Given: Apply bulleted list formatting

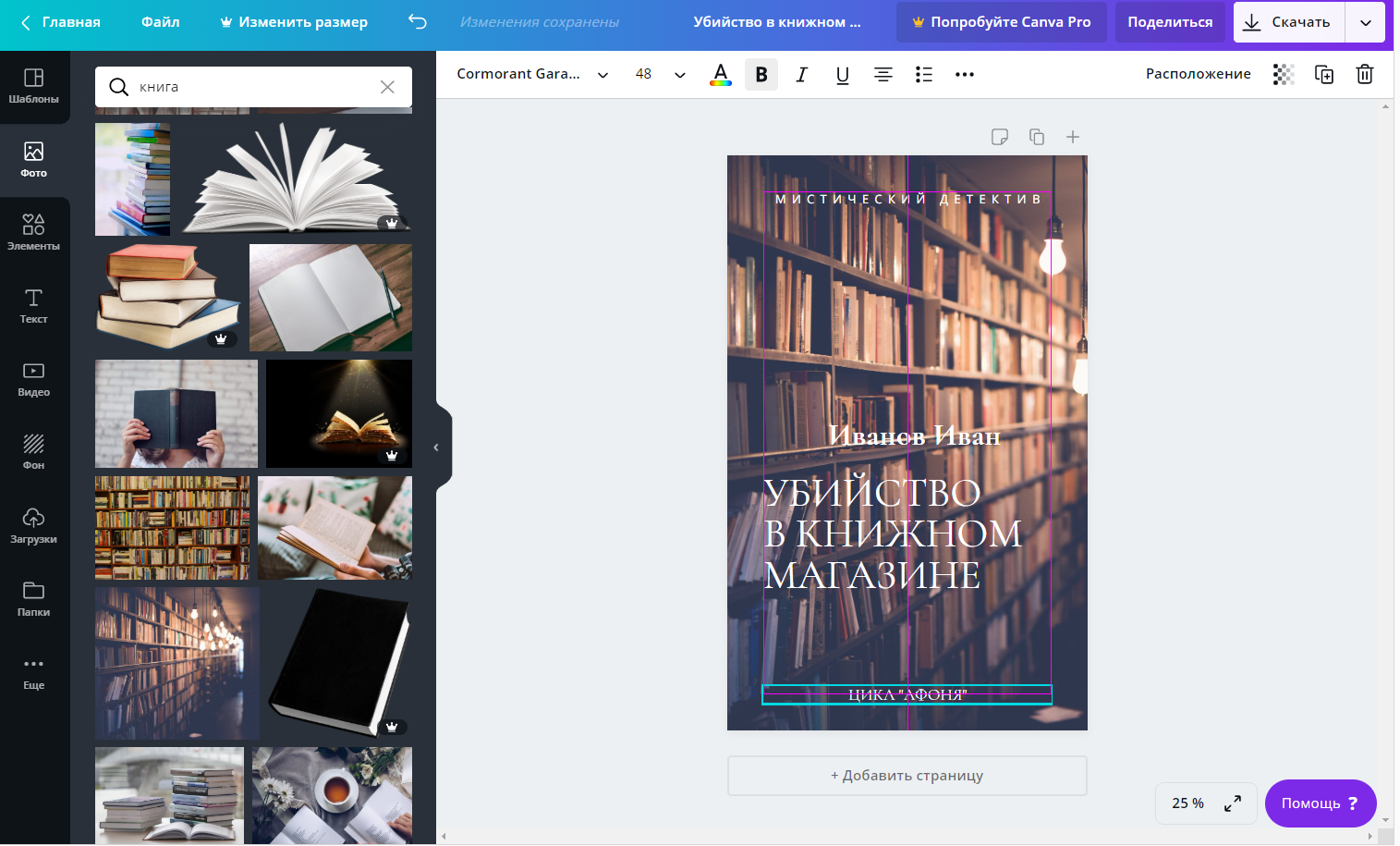Looking at the screenshot, I should point(923,74).
